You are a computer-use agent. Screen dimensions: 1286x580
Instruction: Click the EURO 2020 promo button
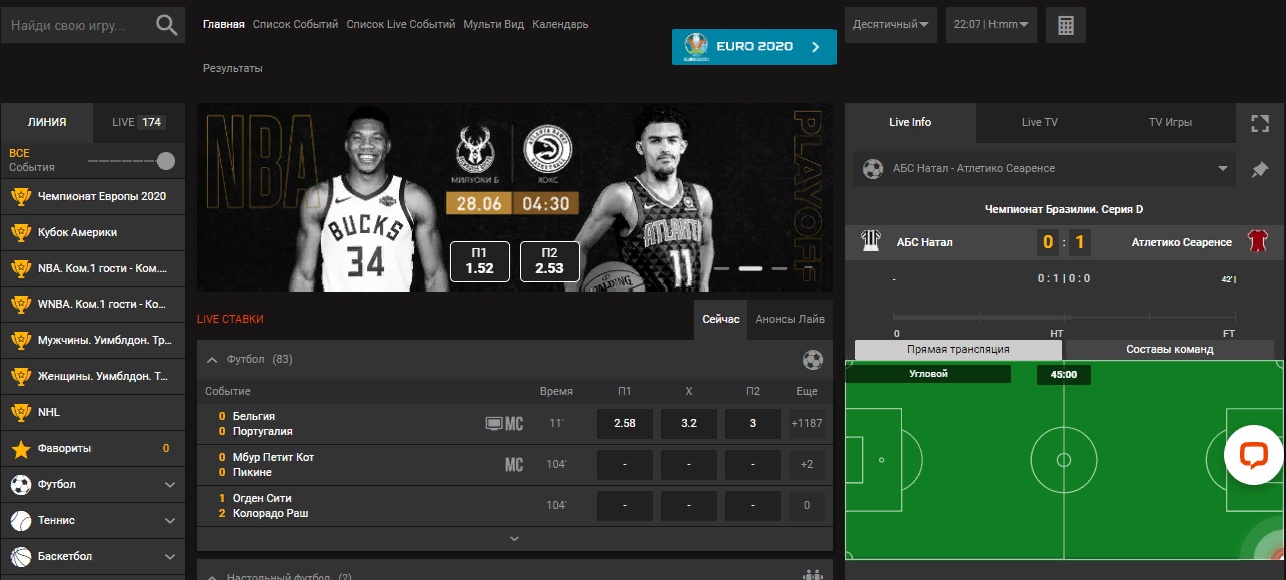coord(754,46)
